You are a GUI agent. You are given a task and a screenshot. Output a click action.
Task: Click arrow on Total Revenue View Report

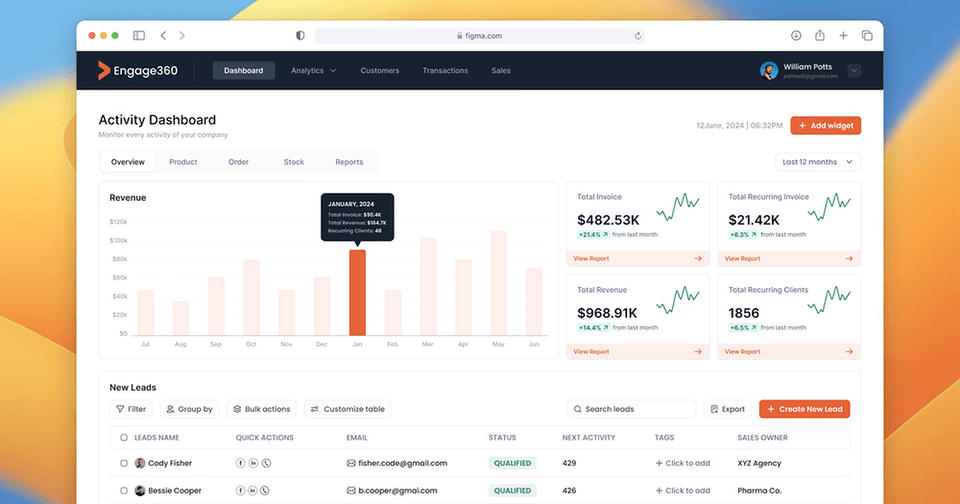point(698,352)
